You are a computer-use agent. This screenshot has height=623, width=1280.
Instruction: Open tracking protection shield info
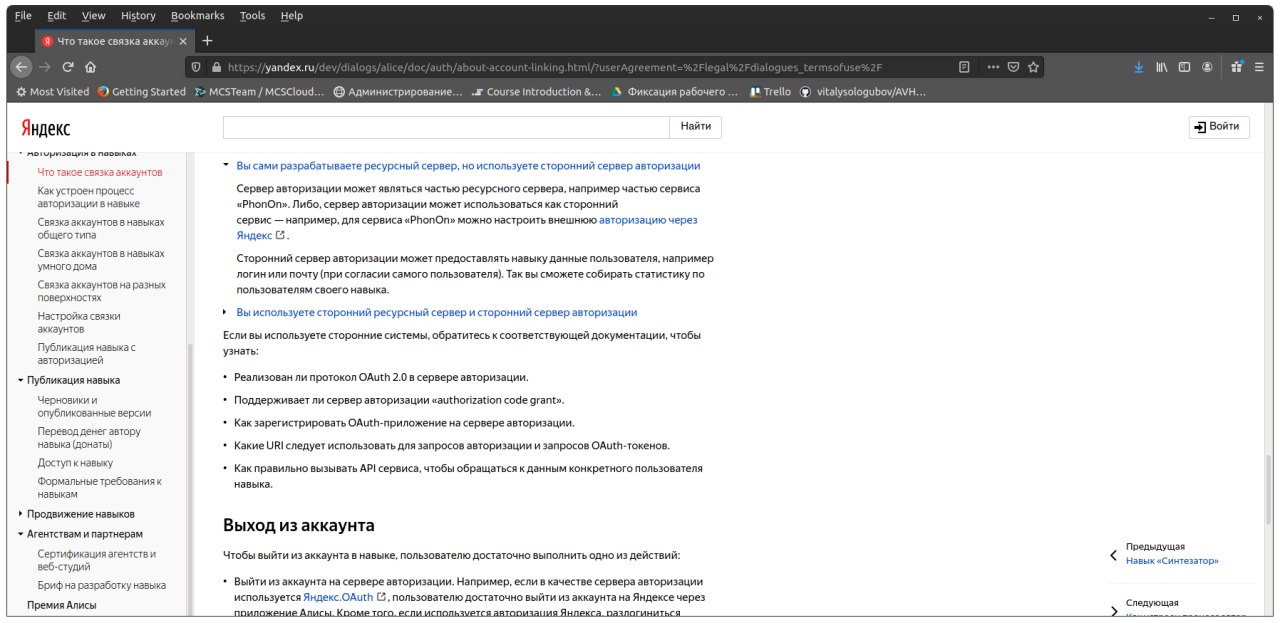click(197, 67)
